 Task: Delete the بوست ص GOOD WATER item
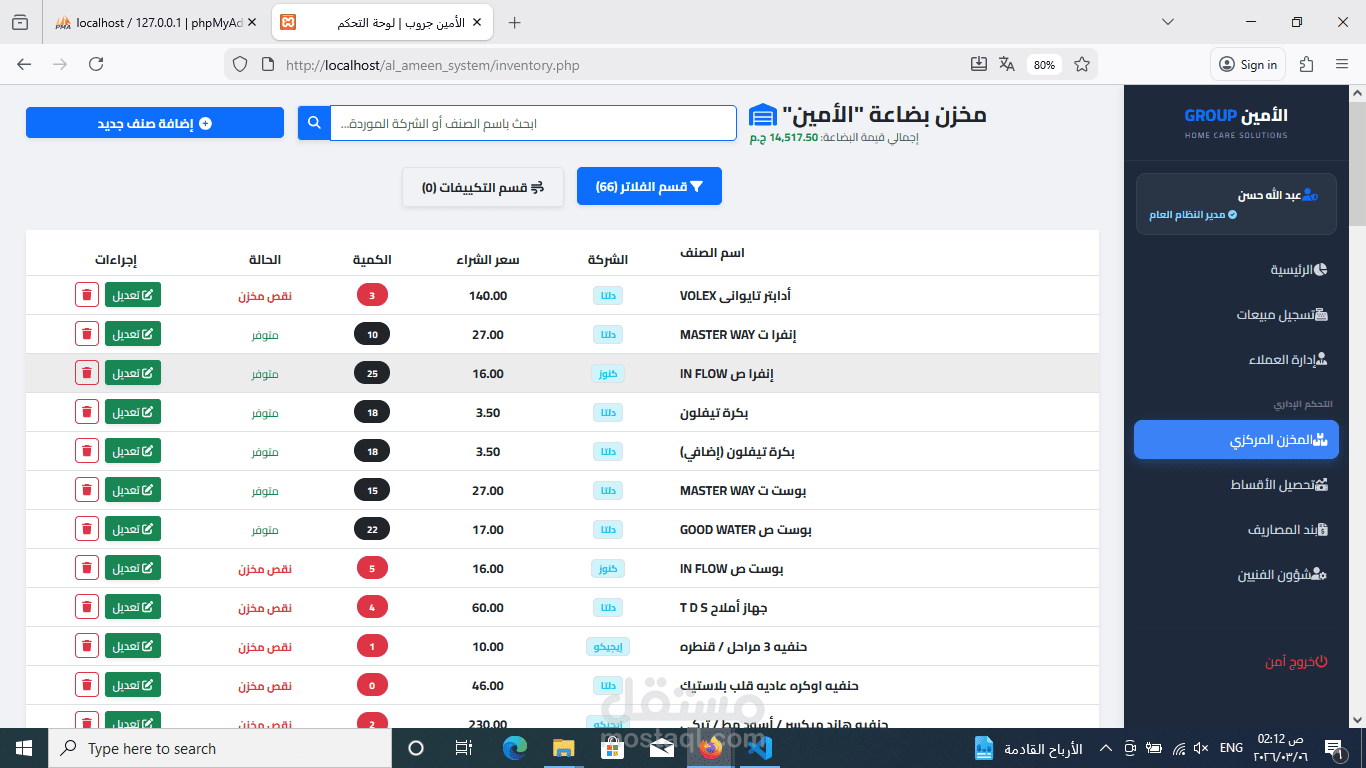coord(87,529)
